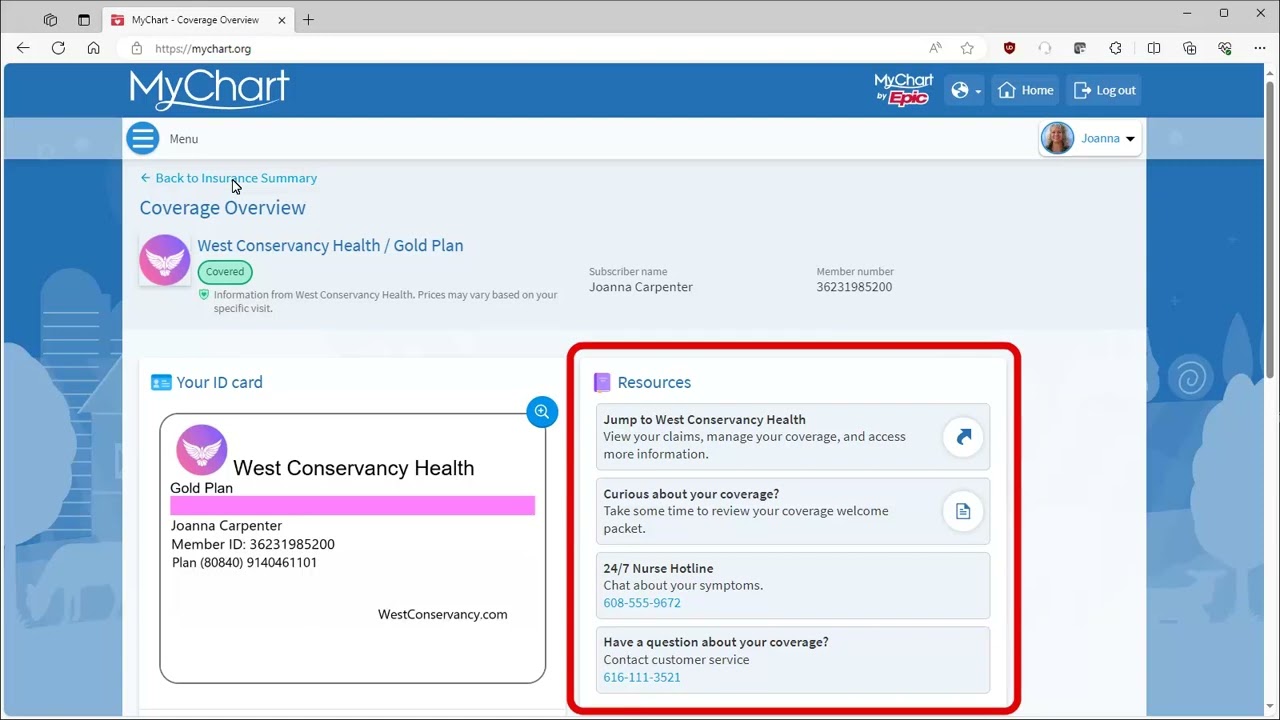The image size is (1280, 720).
Task: Open the Read aloud icon
Action: tap(936, 48)
